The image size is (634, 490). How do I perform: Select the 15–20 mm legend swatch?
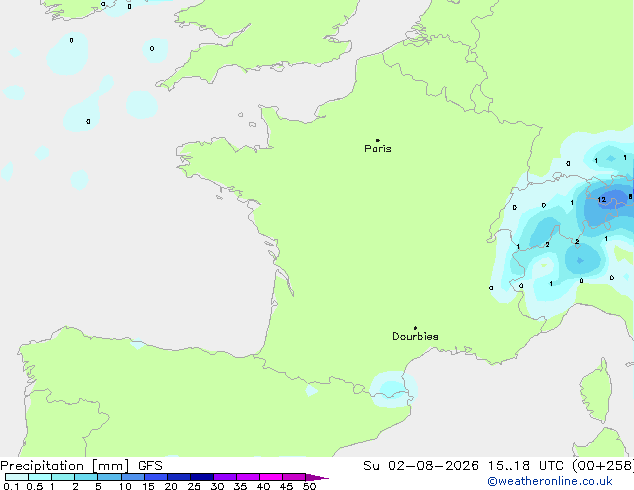(x=156, y=477)
